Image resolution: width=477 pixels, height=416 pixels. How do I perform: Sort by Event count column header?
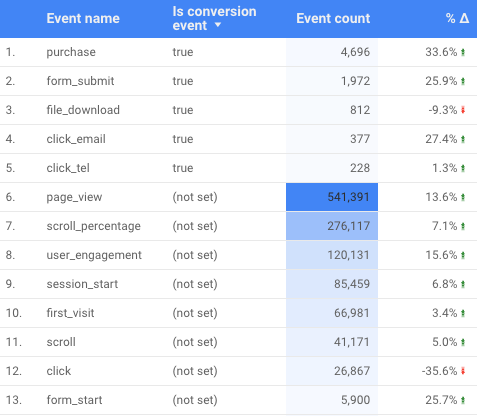pyautogui.click(x=333, y=18)
